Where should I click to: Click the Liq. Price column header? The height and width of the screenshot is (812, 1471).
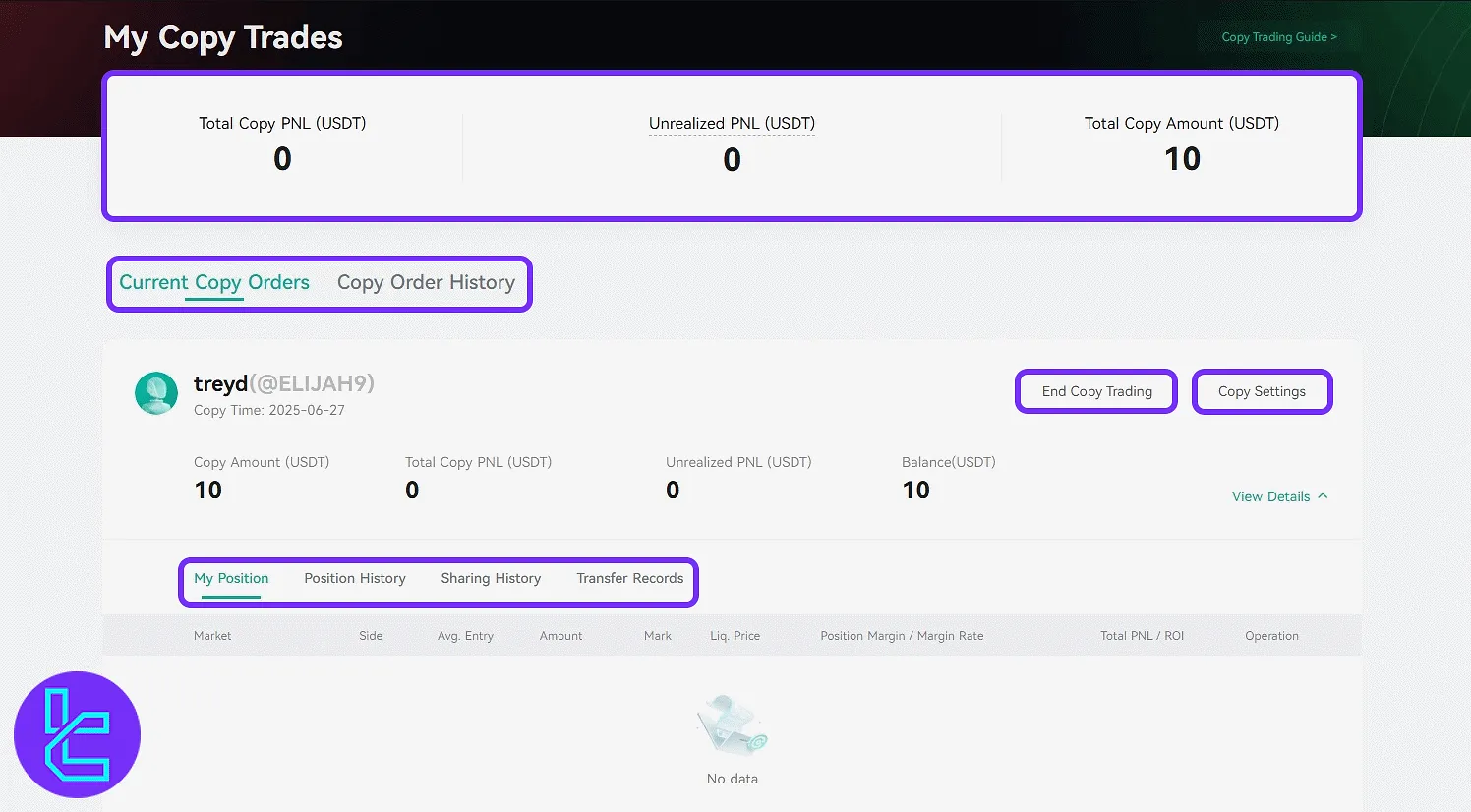point(735,636)
